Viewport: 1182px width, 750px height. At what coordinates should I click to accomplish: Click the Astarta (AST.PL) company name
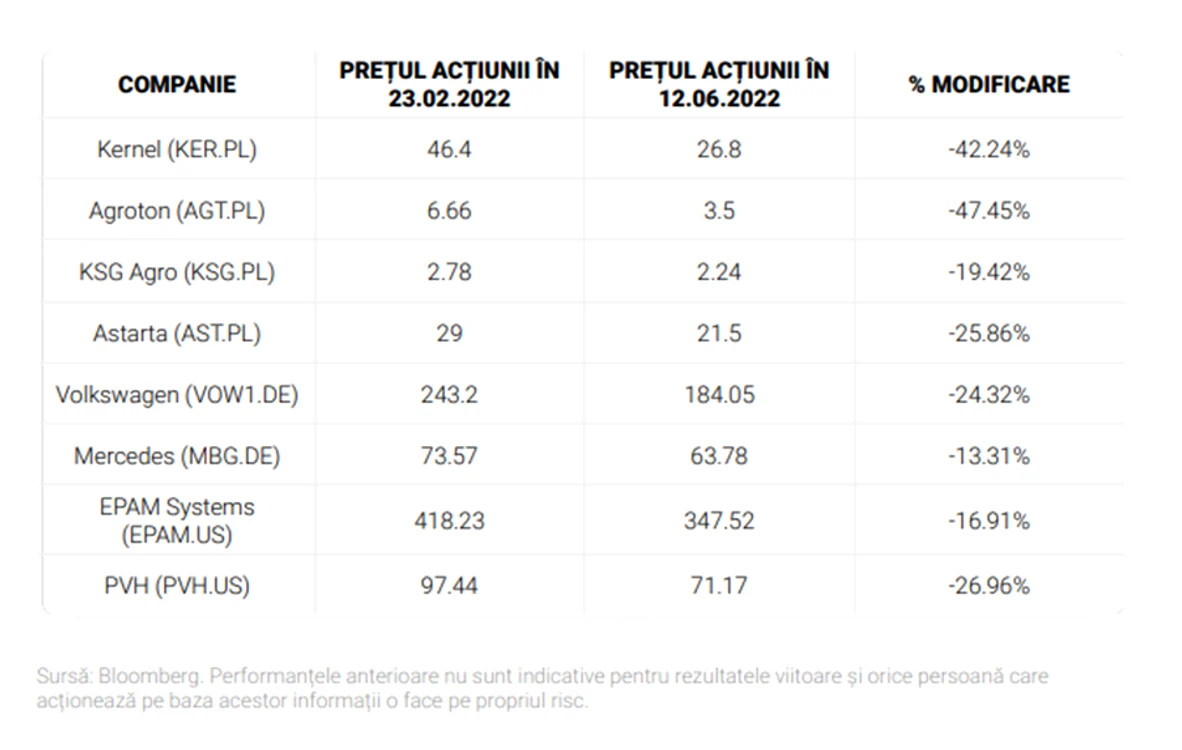177,333
